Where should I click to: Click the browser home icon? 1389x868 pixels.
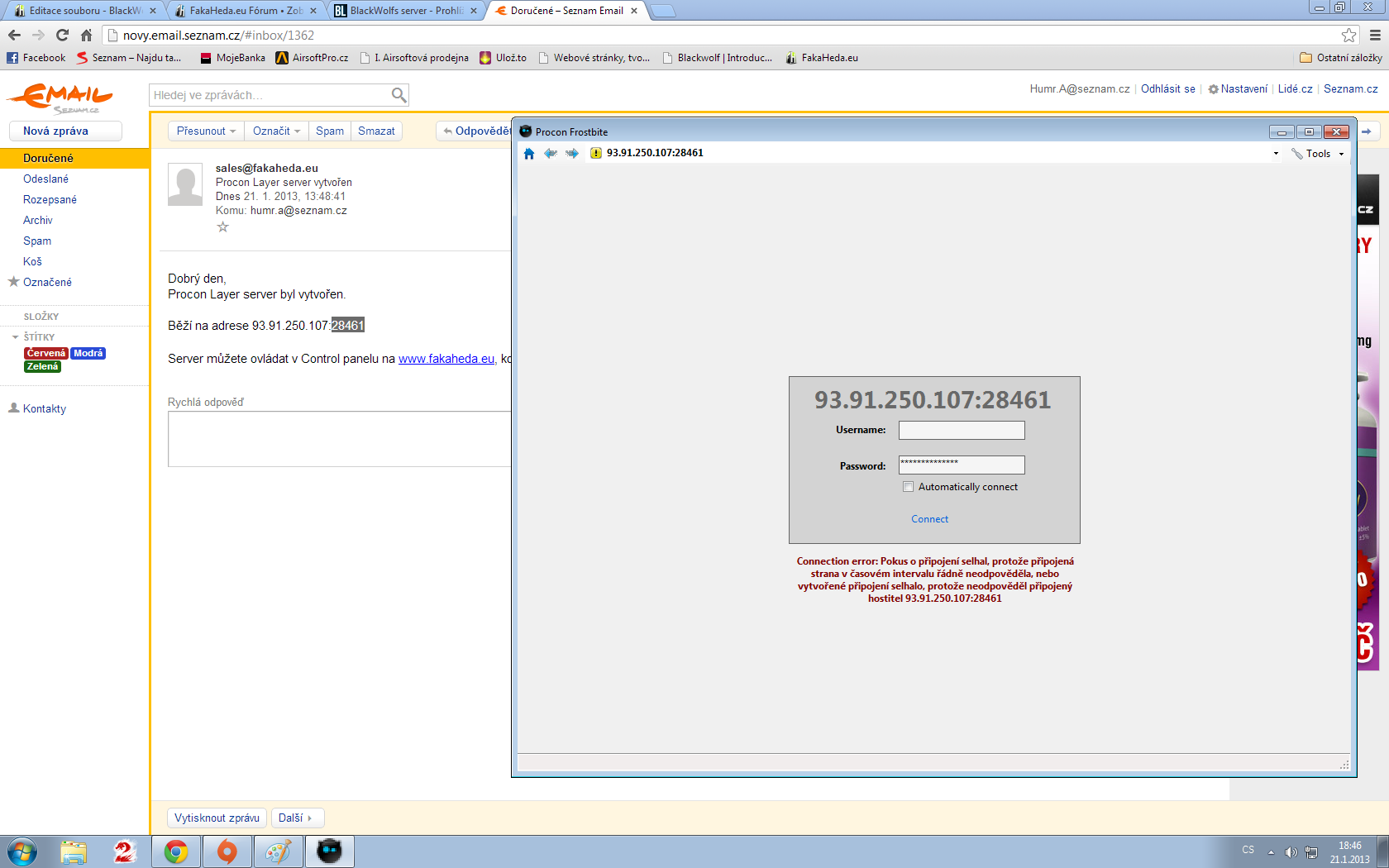86,35
